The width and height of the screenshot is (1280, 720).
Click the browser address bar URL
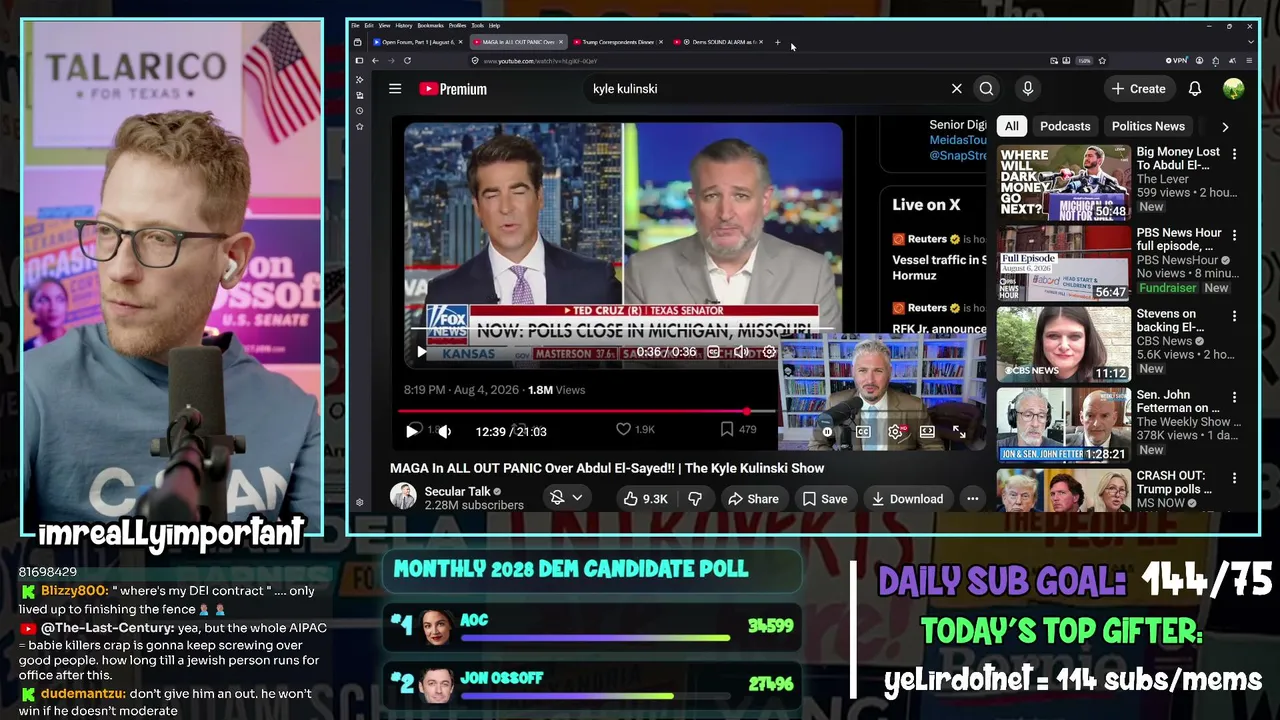click(x=540, y=61)
